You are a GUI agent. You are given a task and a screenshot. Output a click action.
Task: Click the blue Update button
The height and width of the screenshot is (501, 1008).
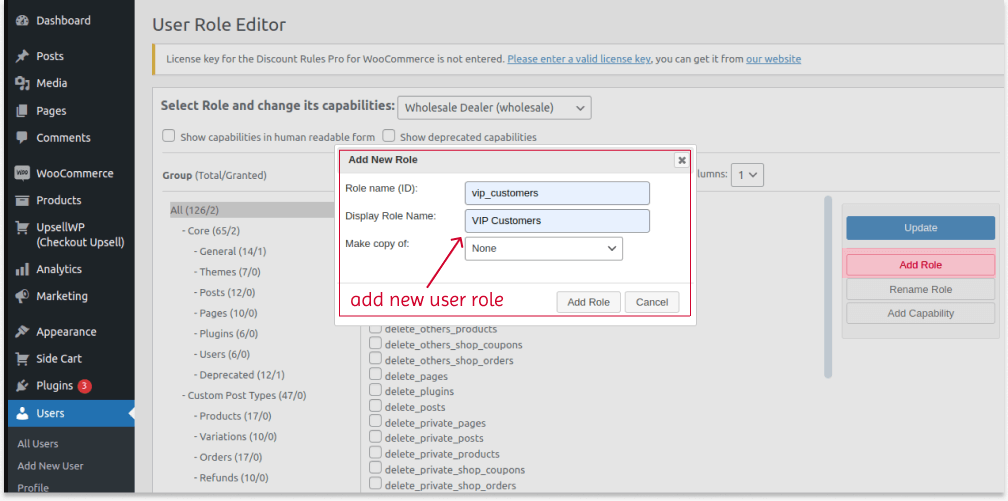[x=920, y=228]
